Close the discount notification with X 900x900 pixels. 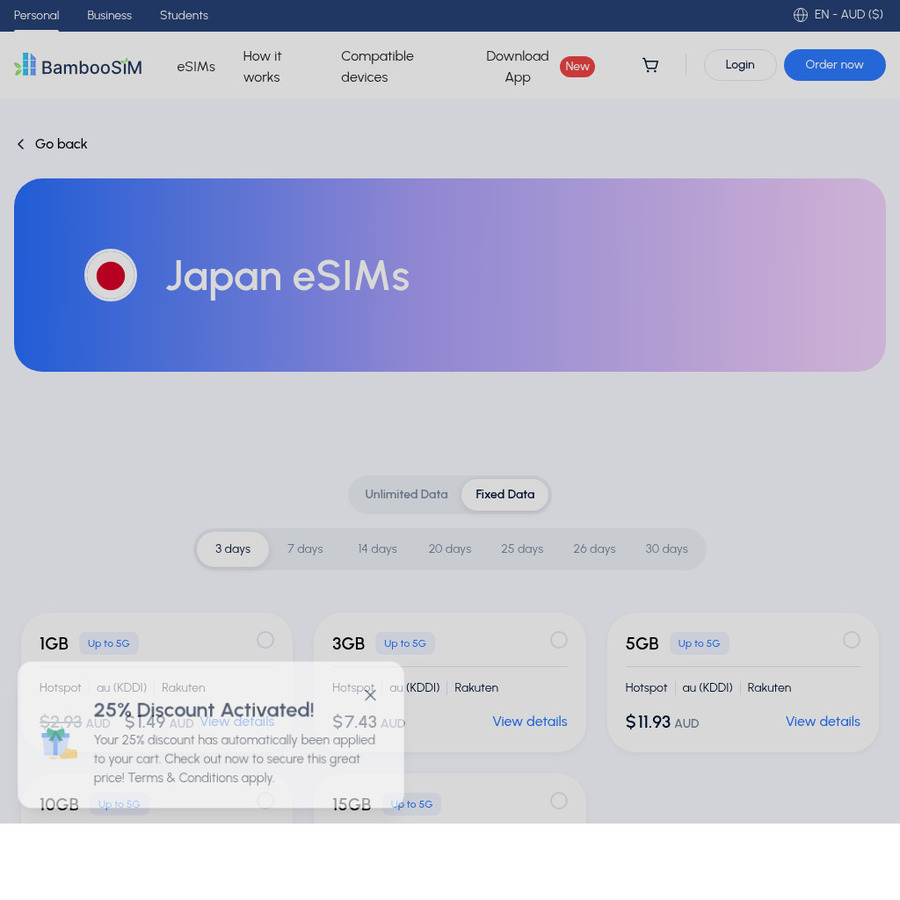point(370,696)
